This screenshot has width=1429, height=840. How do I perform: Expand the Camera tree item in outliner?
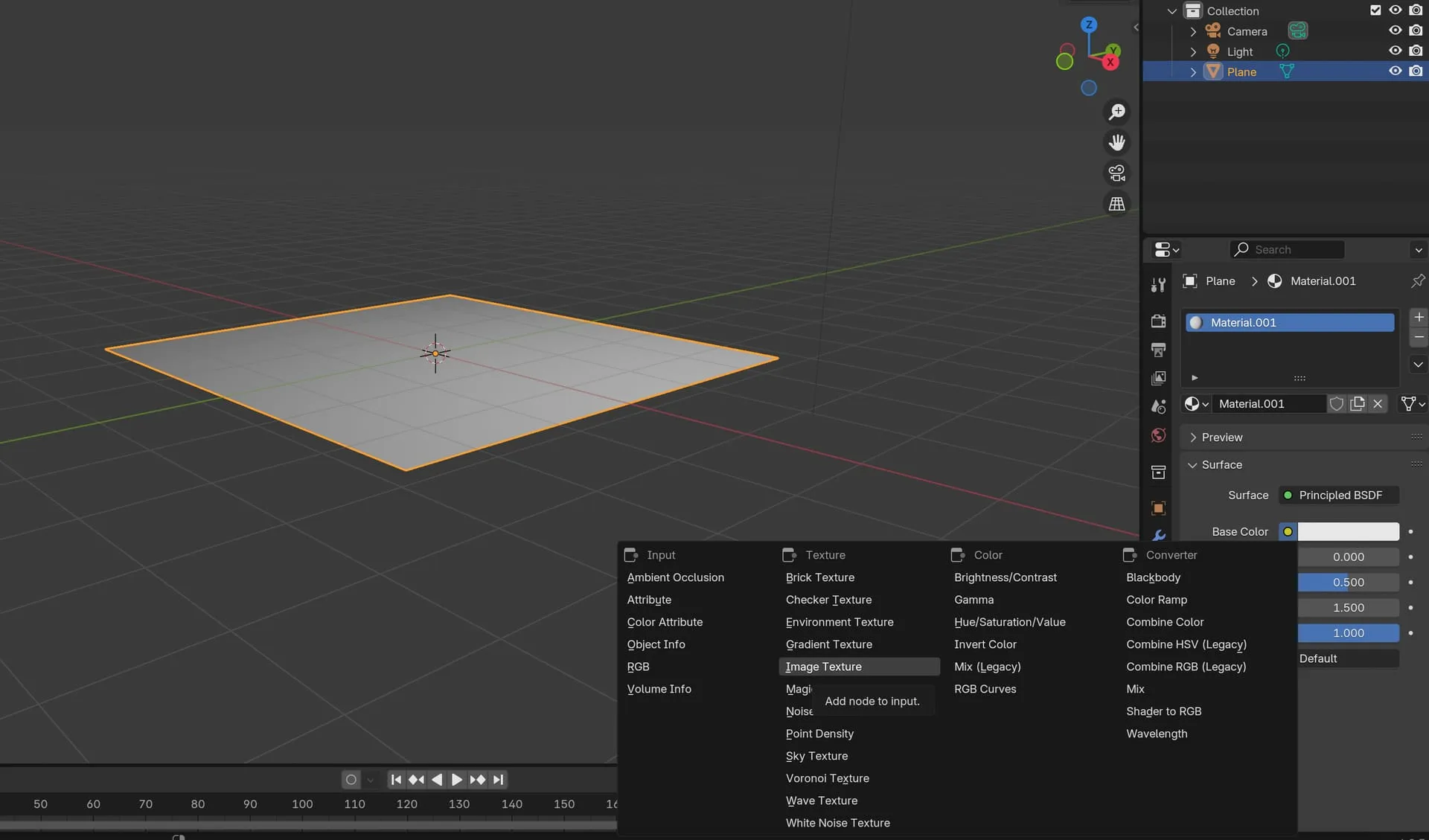point(1193,31)
